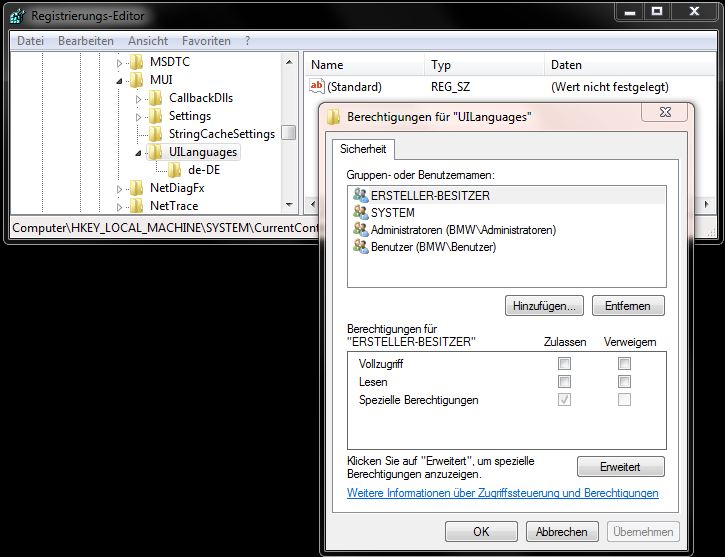Click Spezielle Berechtigungen Verweigern checkbox
Image resolution: width=725 pixels, height=557 pixels.
pos(624,400)
